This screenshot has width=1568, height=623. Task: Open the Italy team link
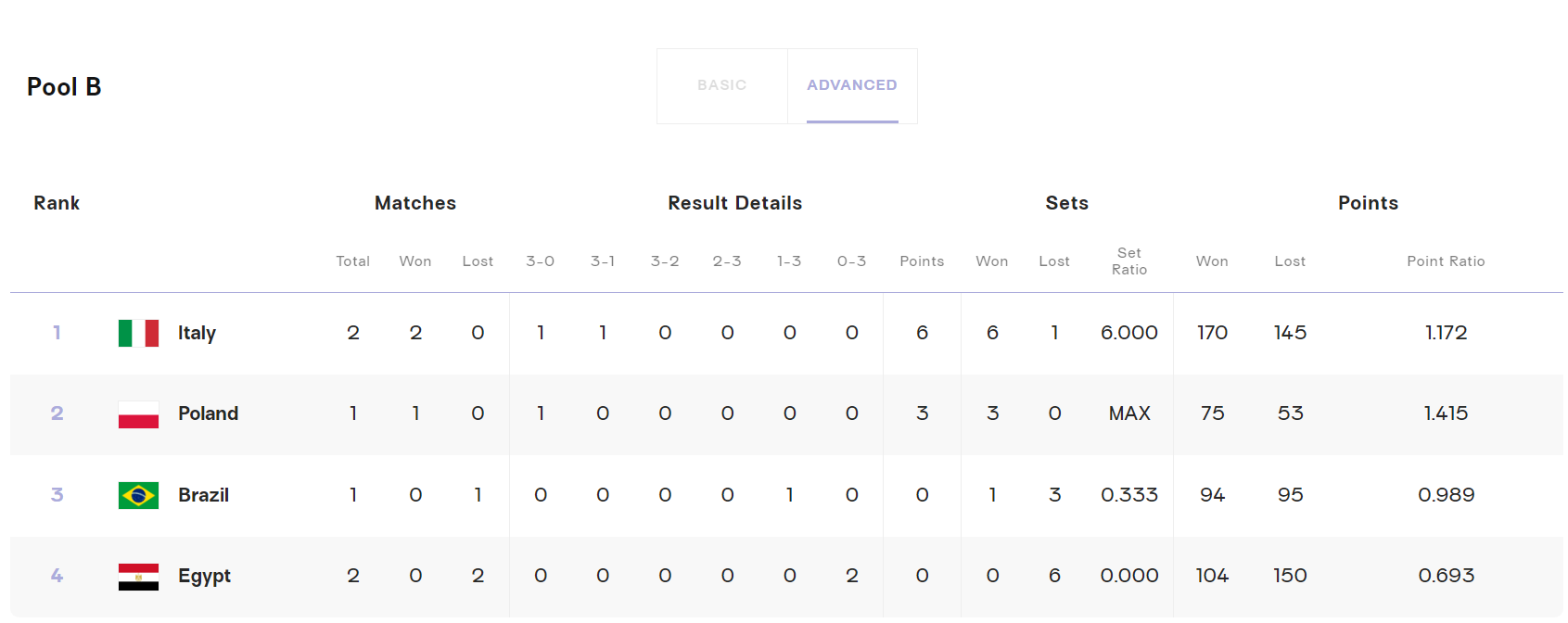197,333
